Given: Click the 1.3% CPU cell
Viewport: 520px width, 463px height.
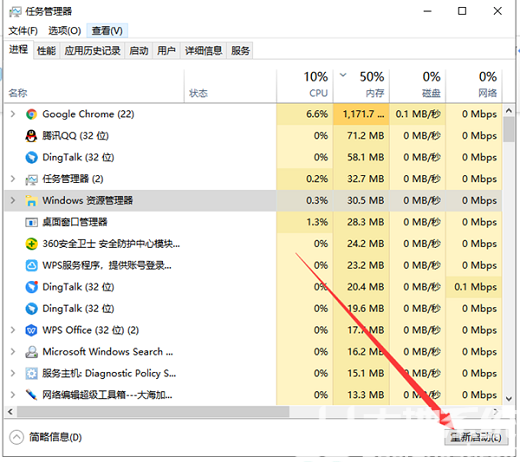Looking at the screenshot, I should click(305, 222).
